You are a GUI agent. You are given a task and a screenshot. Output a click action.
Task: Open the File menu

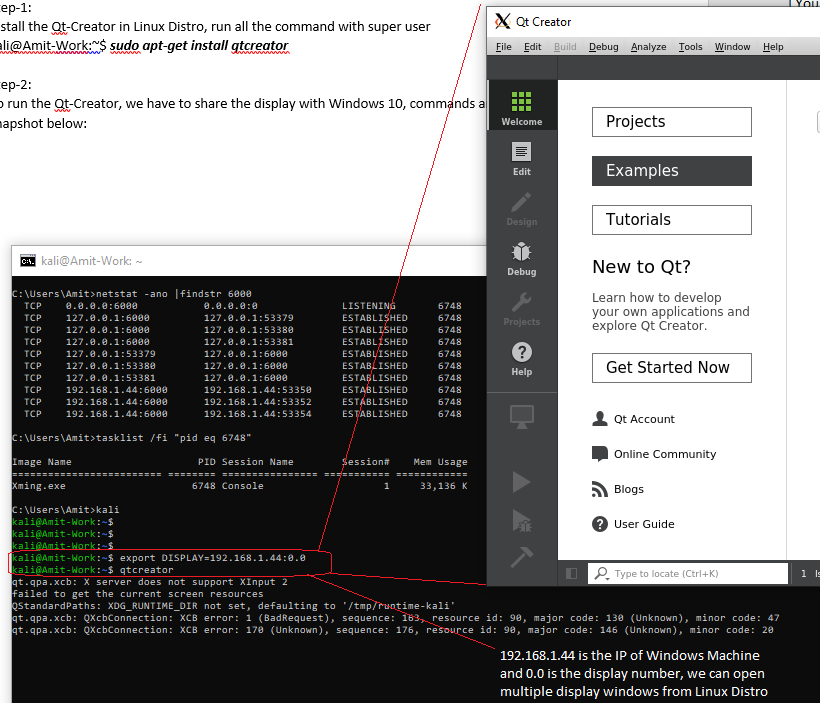click(503, 47)
